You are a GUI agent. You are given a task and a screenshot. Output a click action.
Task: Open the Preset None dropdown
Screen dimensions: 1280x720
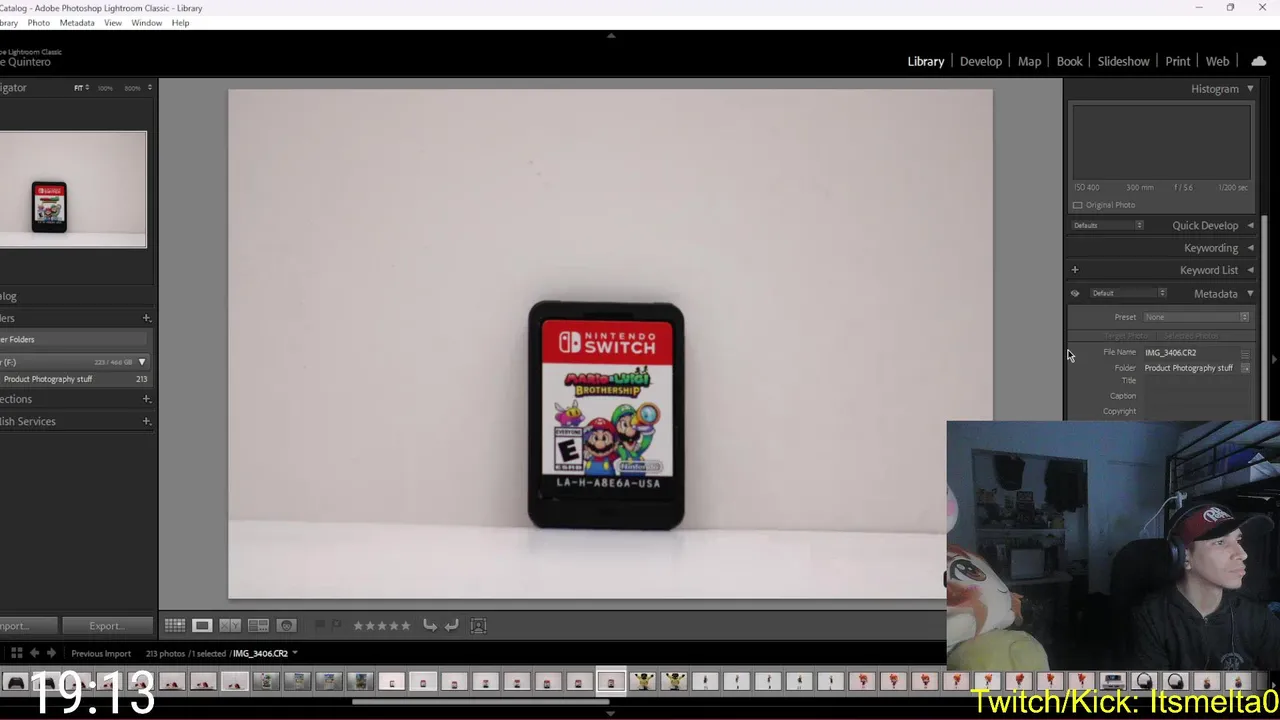[x=1197, y=317]
